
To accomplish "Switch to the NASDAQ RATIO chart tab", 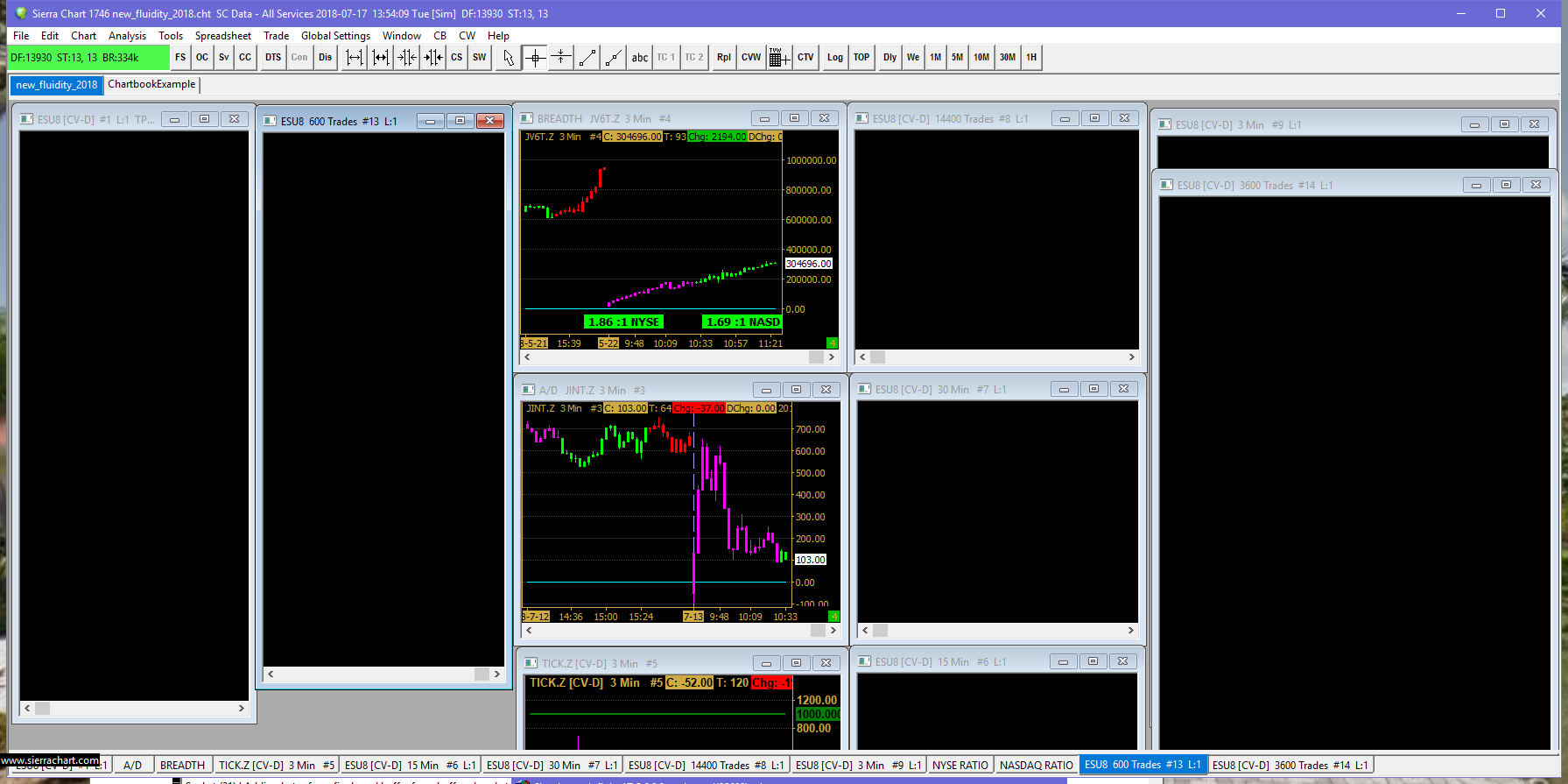I will (x=1037, y=766).
